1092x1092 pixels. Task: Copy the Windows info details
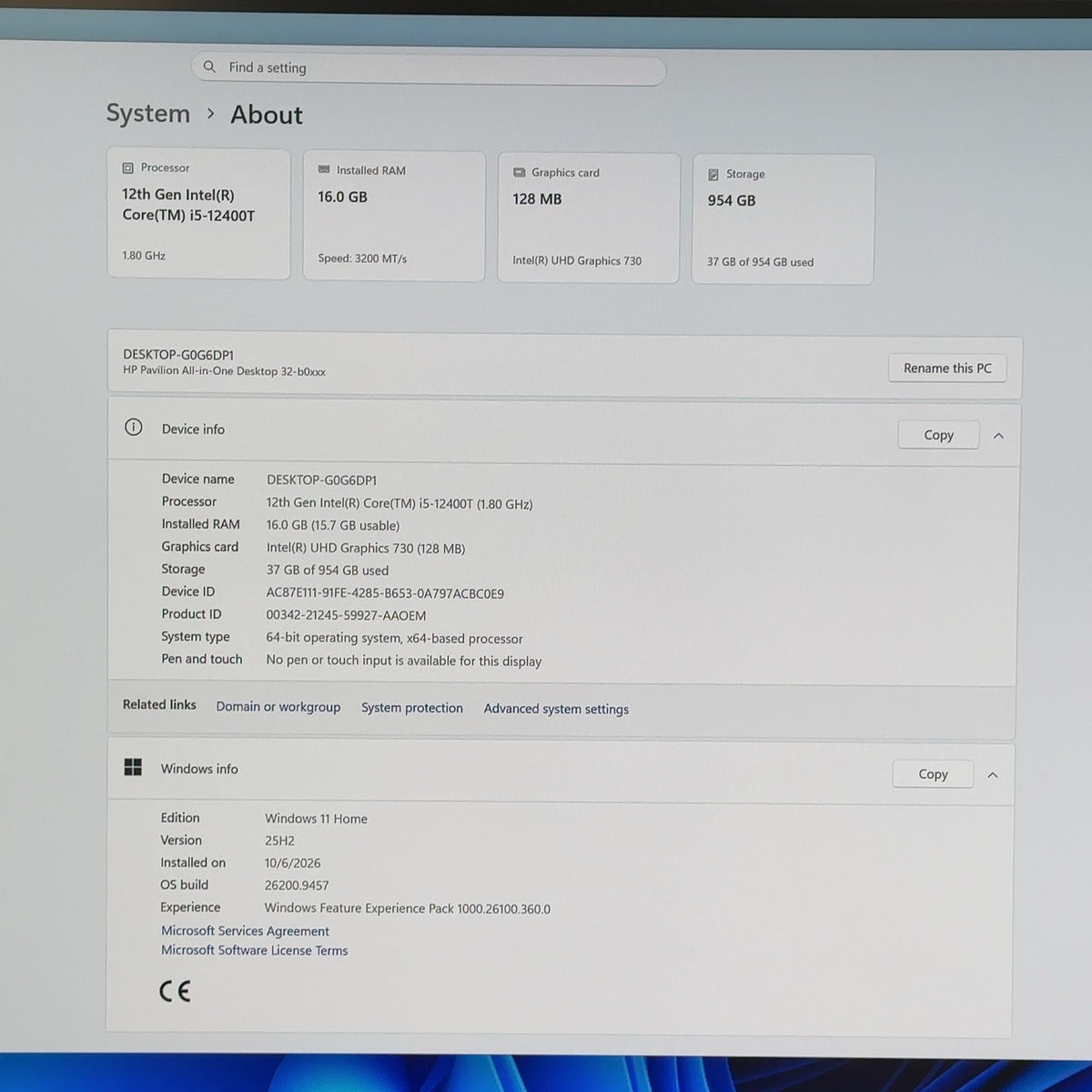pyautogui.click(x=933, y=774)
